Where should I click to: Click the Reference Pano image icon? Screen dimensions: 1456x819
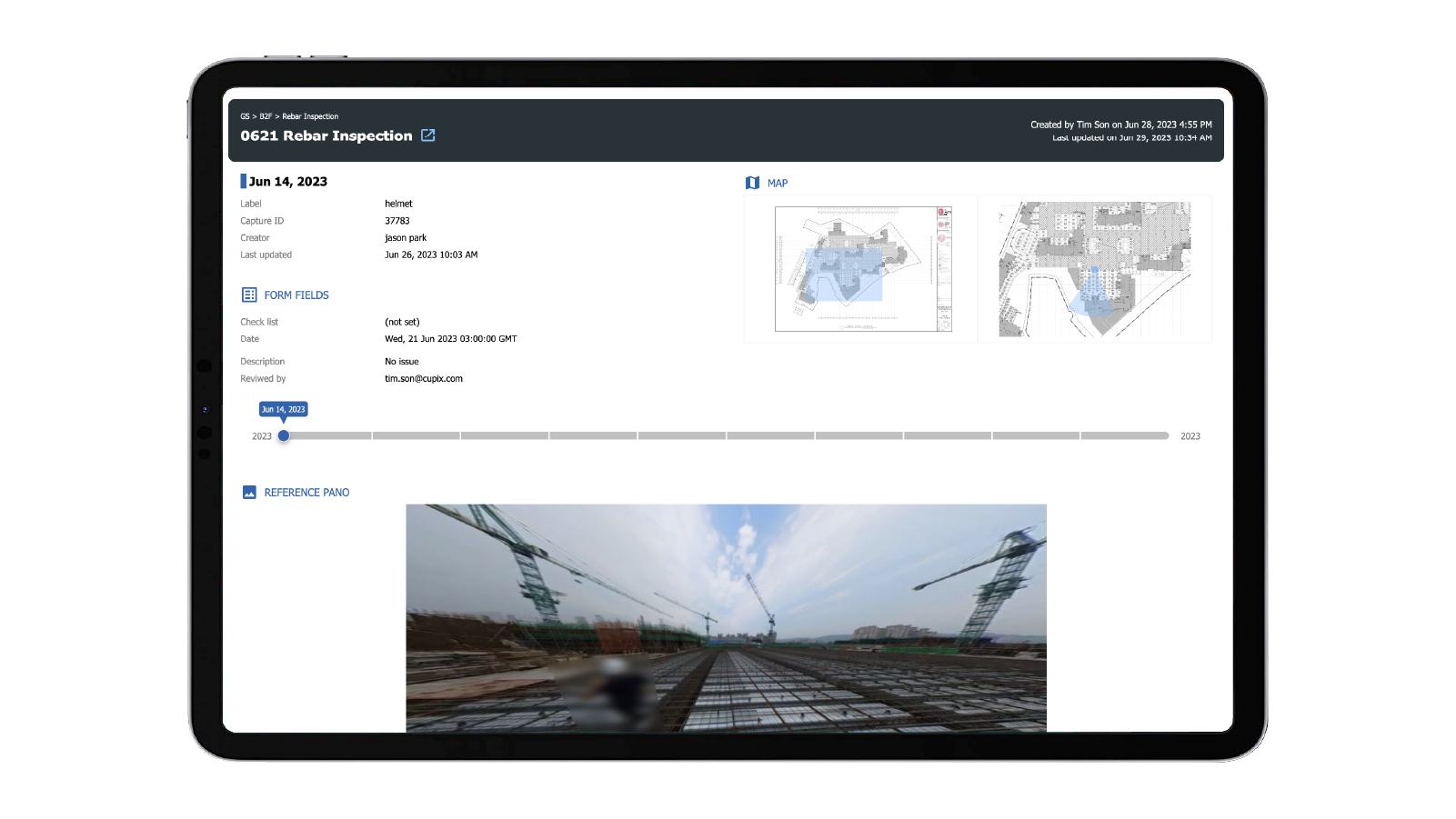[249, 493]
